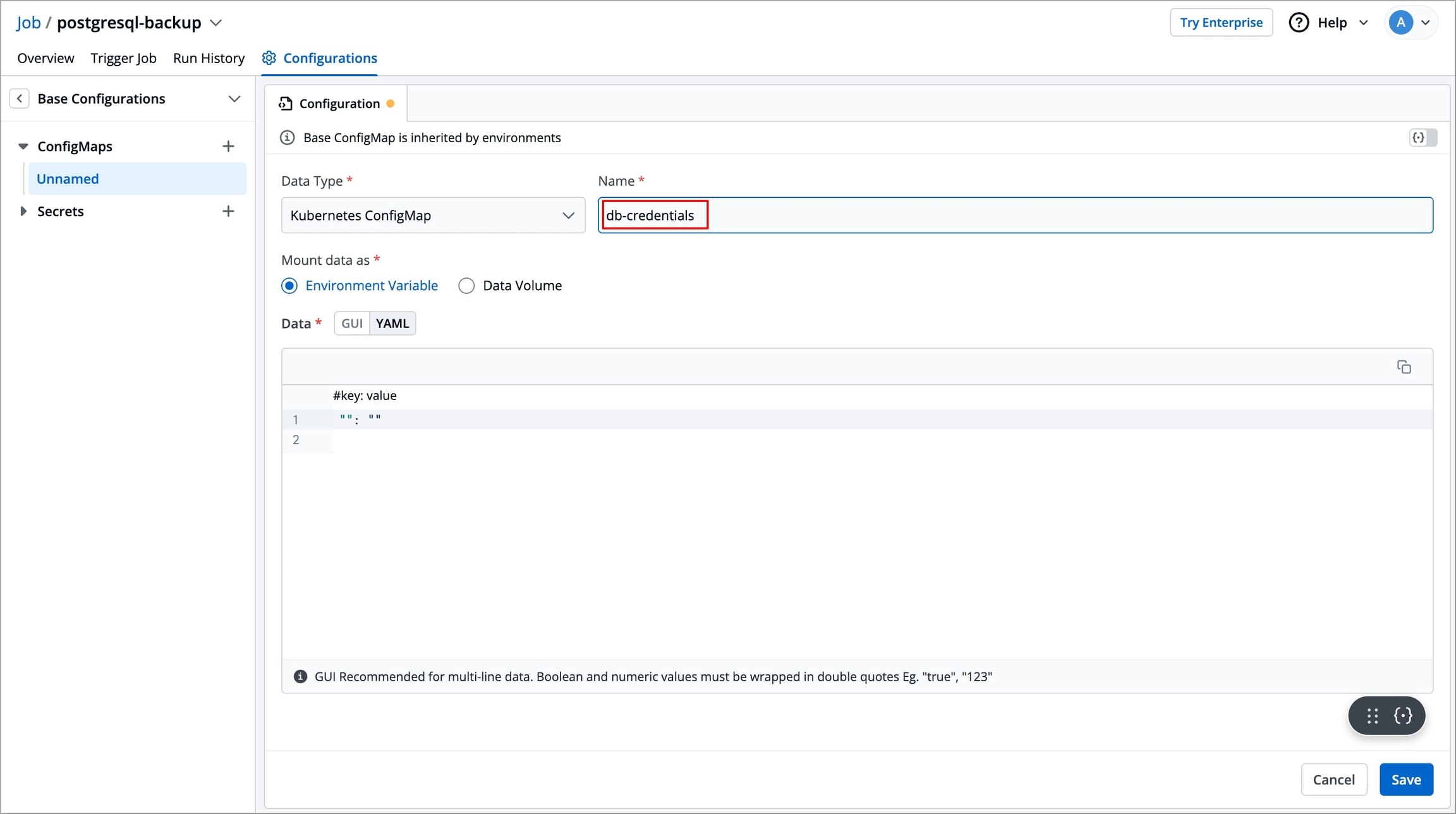
Task: Click the floating braces icon button
Action: point(1403,715)
